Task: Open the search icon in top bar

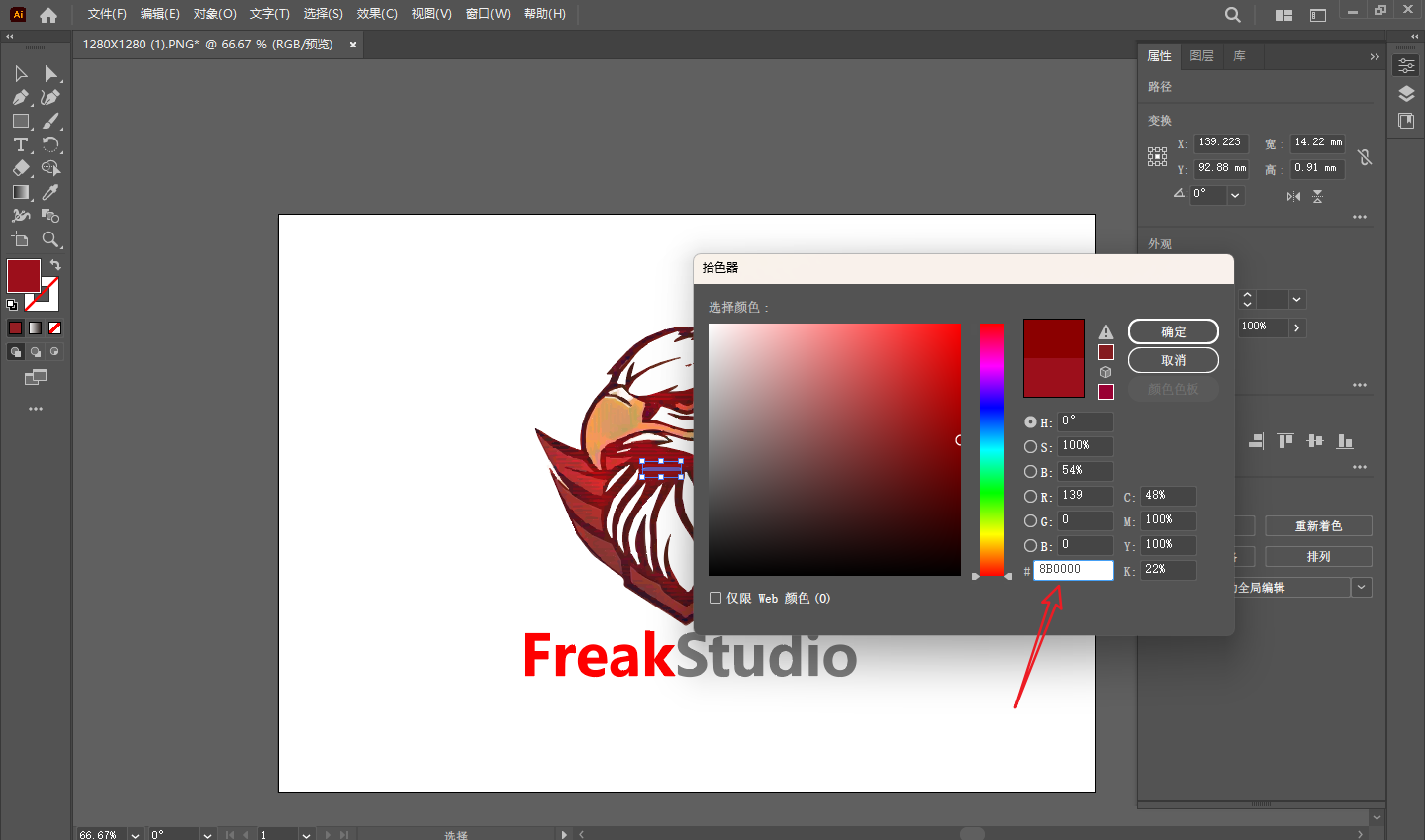Action: point(1232,15)
